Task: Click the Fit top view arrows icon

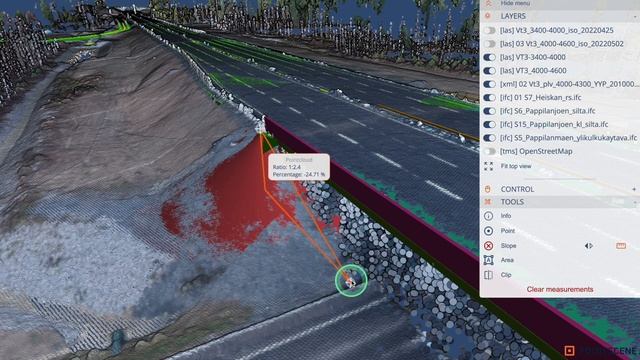Action: (489, 166)
